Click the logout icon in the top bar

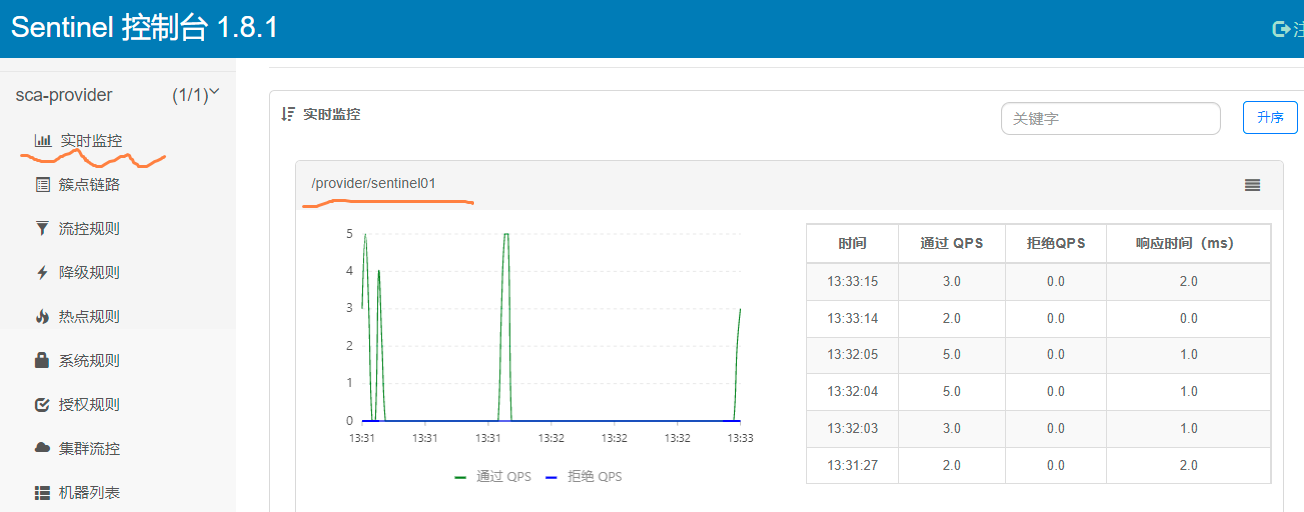click(x=1280, y=29)
